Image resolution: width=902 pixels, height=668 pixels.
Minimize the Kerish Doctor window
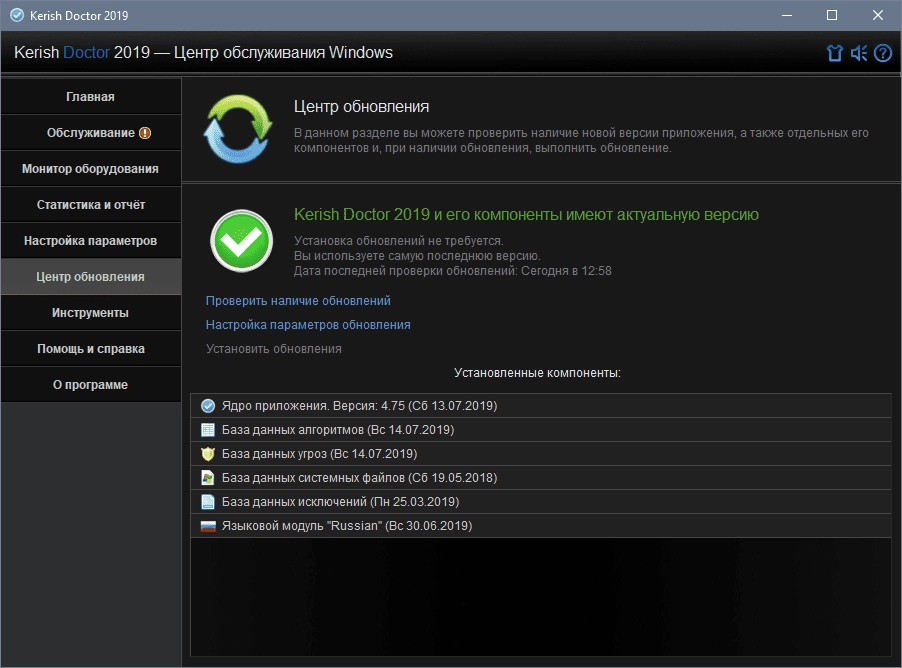787,16
